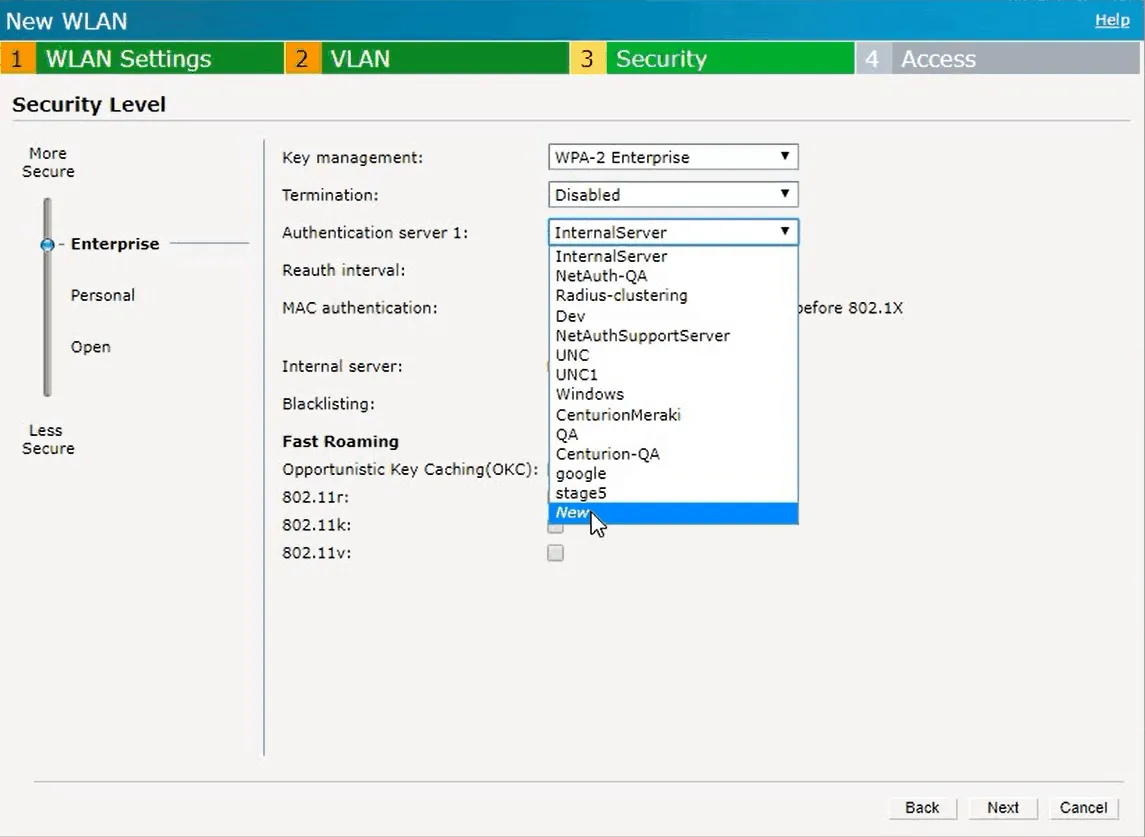Screen dimensions: 1145x837
Task: Open the Key management dropdown
Action: tap(673, 157)
